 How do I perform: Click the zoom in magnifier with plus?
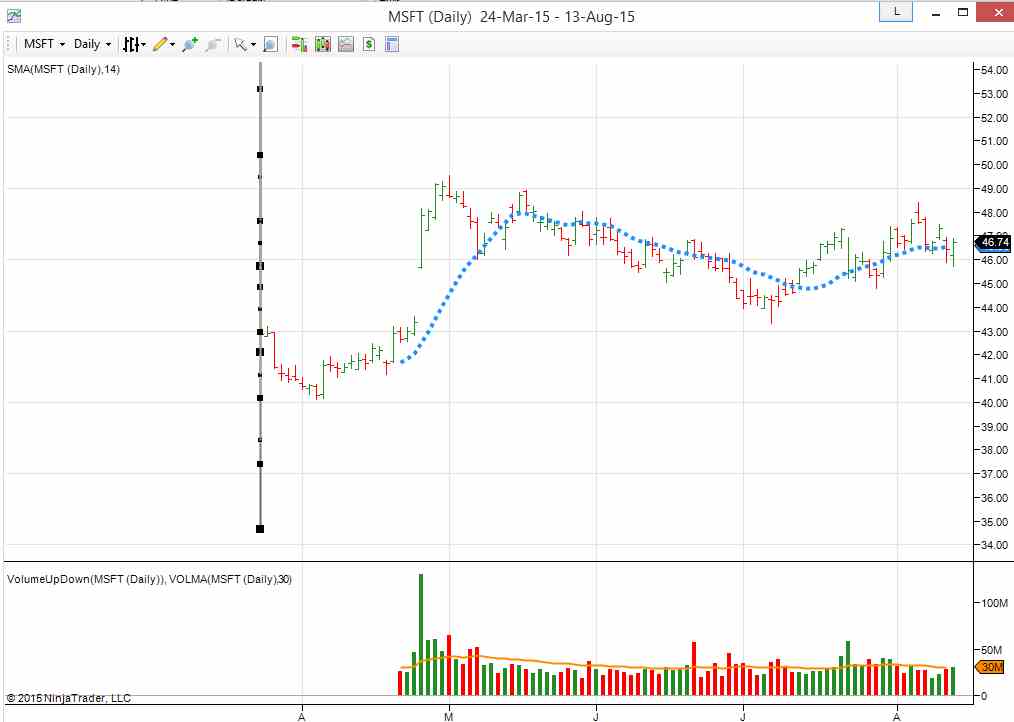click(190, 44)
